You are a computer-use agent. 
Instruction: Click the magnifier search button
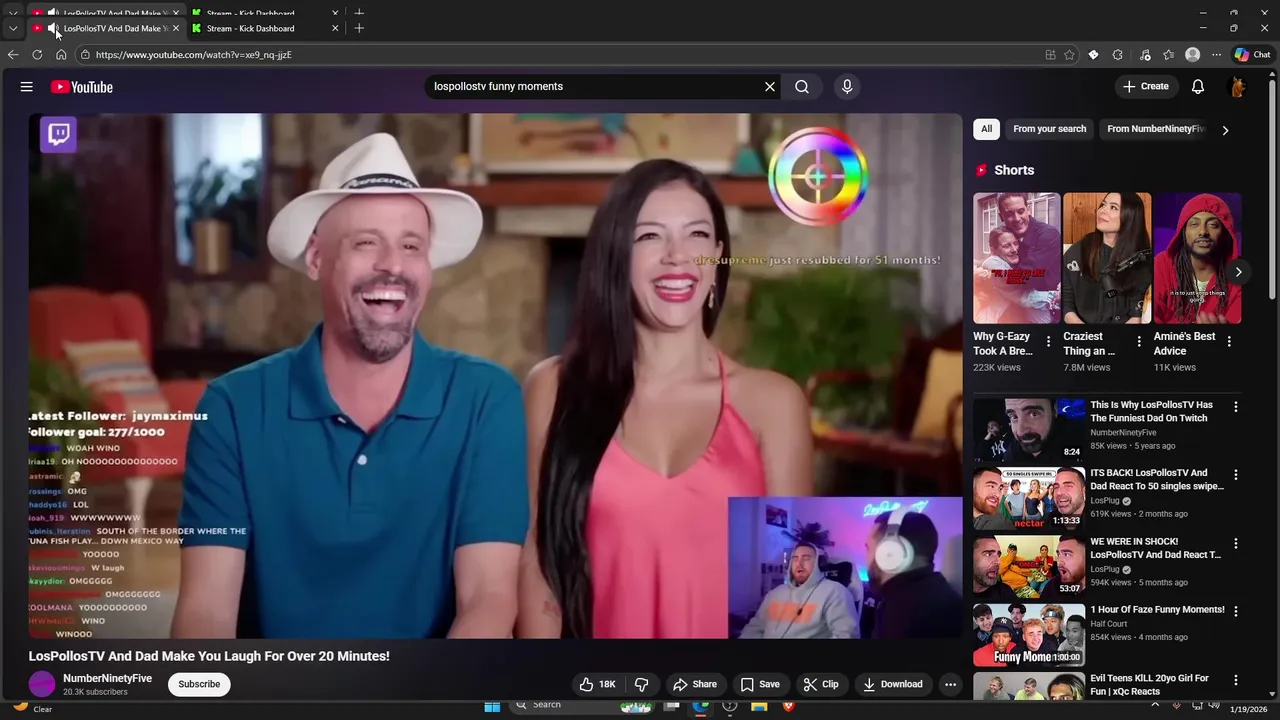[802, 87]
